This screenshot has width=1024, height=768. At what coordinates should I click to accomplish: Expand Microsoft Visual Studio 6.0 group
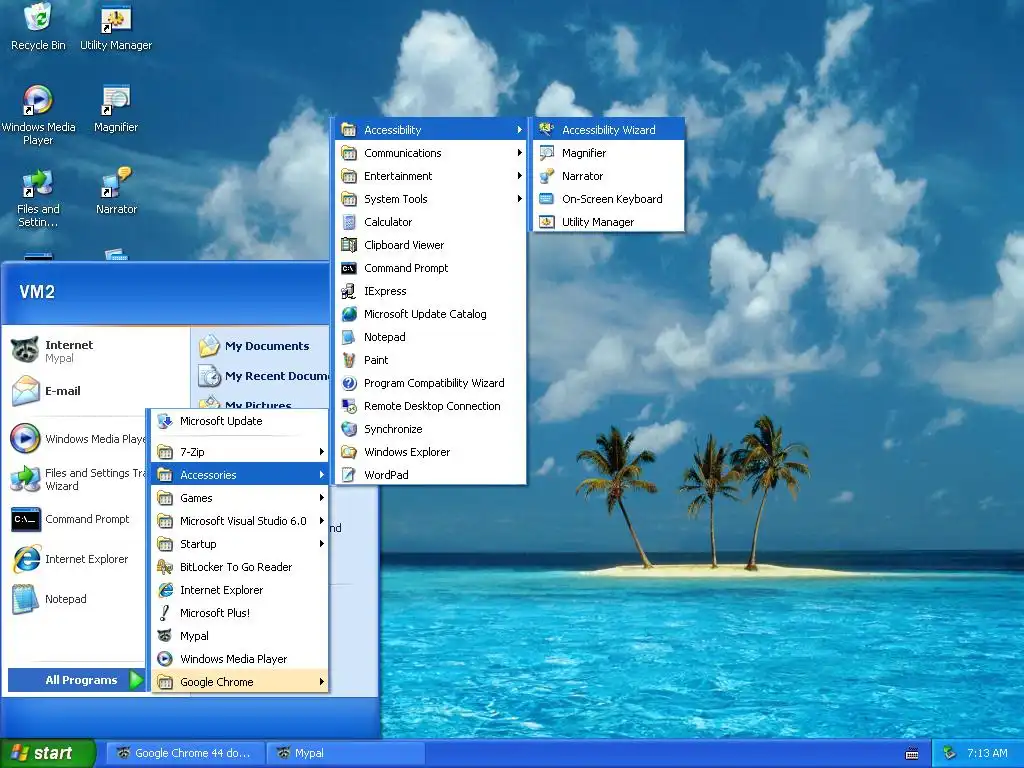click(240, 521)
